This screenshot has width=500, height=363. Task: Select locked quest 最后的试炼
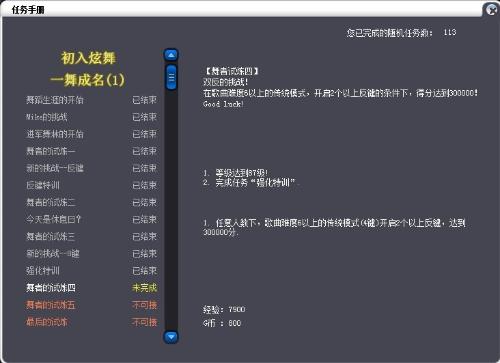[x=47, y=322]
